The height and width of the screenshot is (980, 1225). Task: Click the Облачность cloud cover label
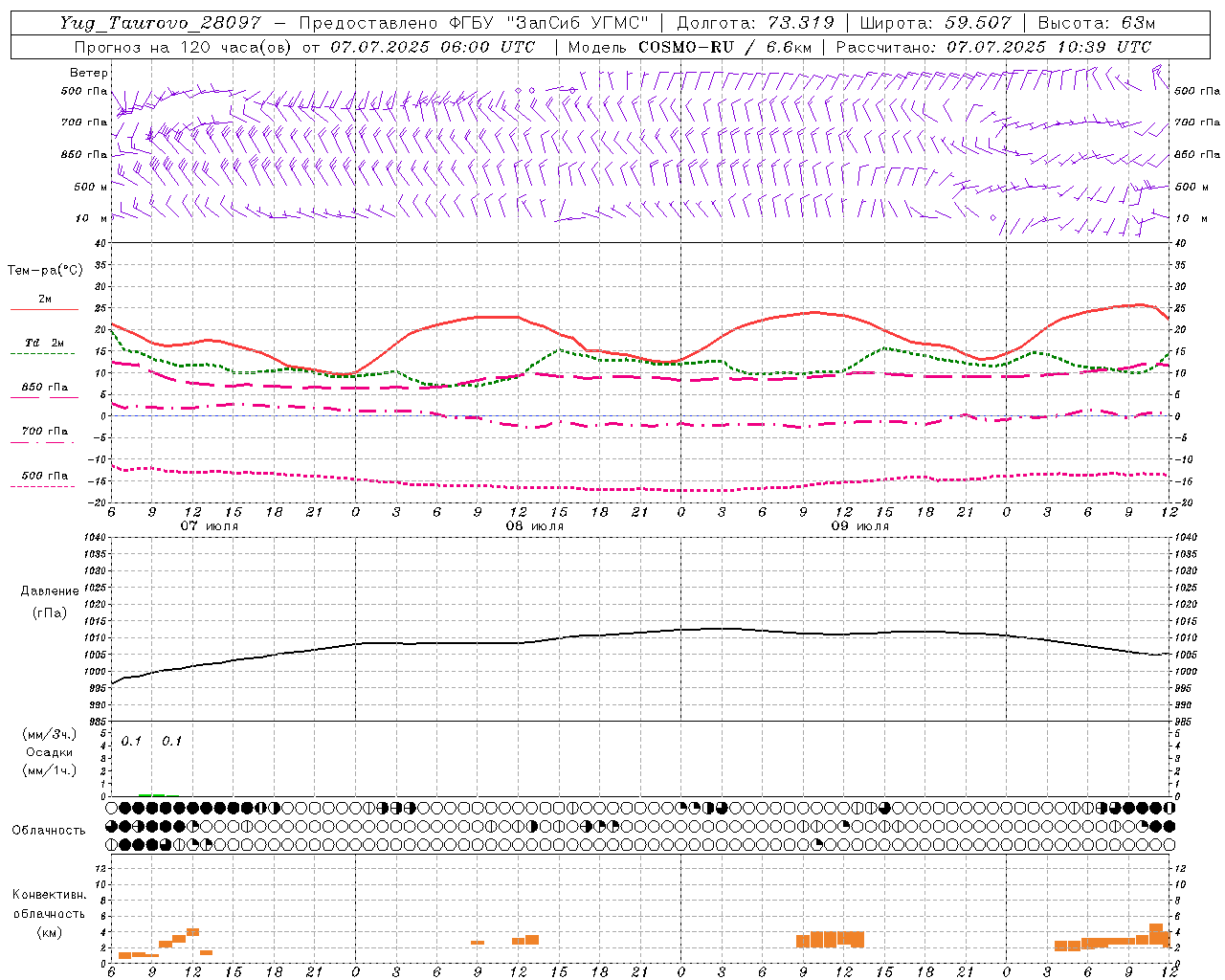coord(49,831)
